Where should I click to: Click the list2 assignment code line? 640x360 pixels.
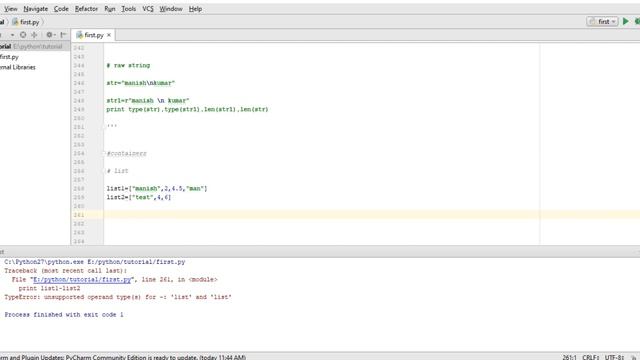pyautogui.click(x=139, y=197)
